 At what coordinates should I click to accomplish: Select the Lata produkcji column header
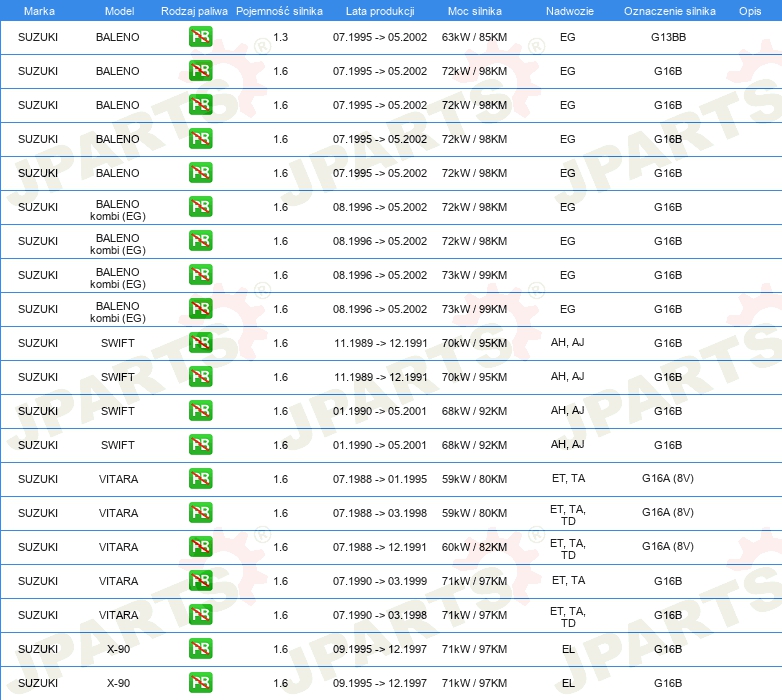[380, 11]
